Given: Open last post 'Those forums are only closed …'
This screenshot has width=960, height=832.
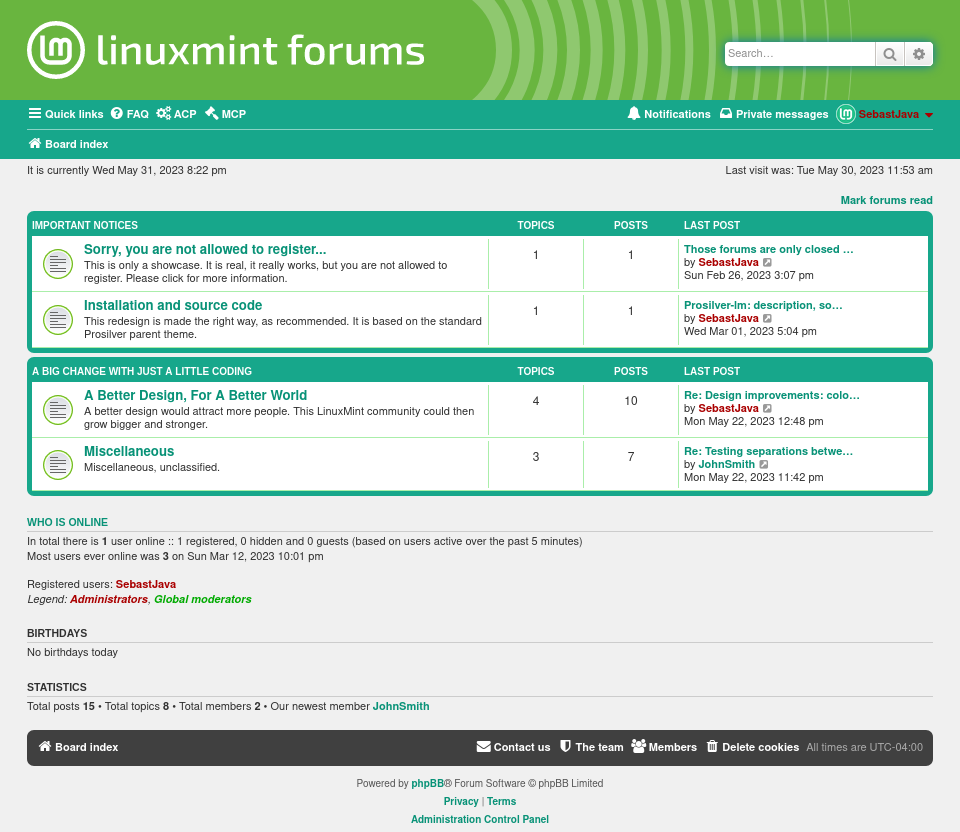Looking at the screenshot, I should (x=768, y=249).
